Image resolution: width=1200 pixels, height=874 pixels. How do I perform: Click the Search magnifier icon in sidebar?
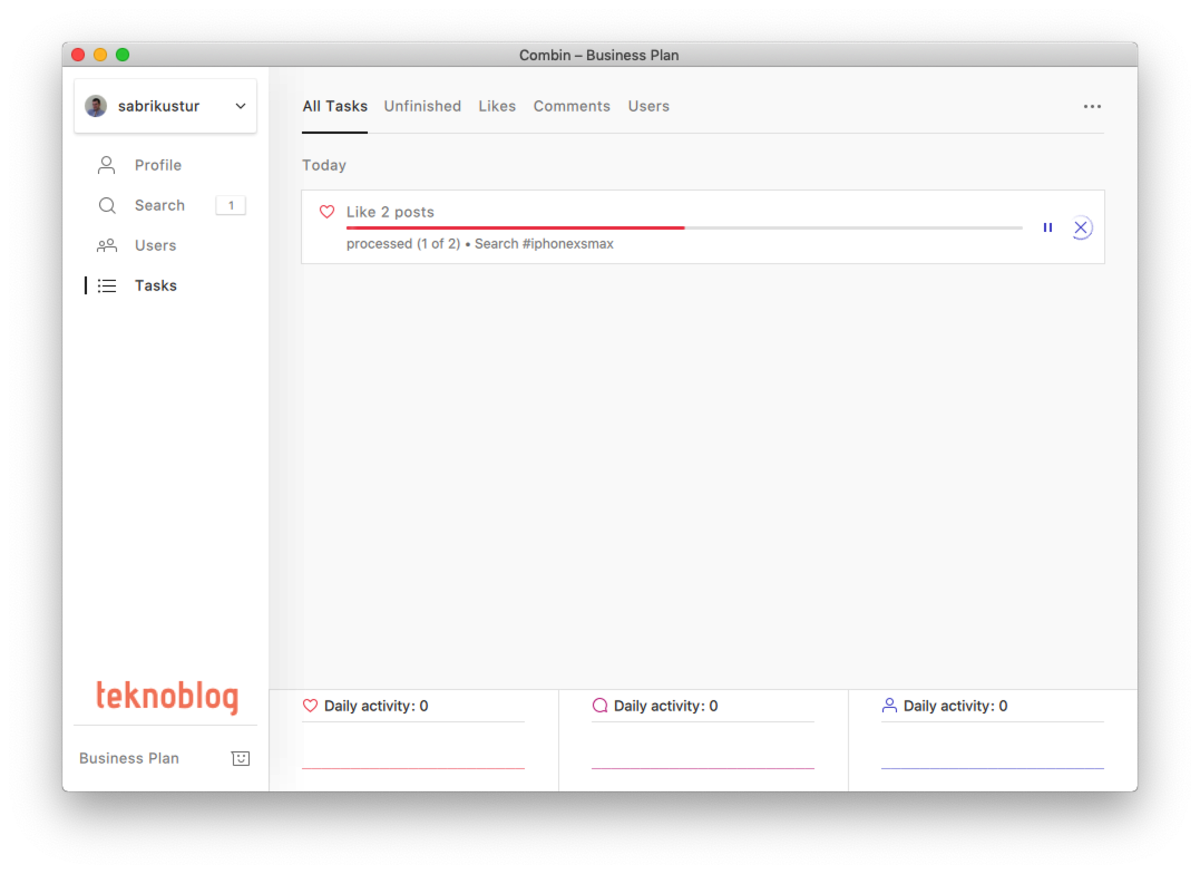coord(107,205)
